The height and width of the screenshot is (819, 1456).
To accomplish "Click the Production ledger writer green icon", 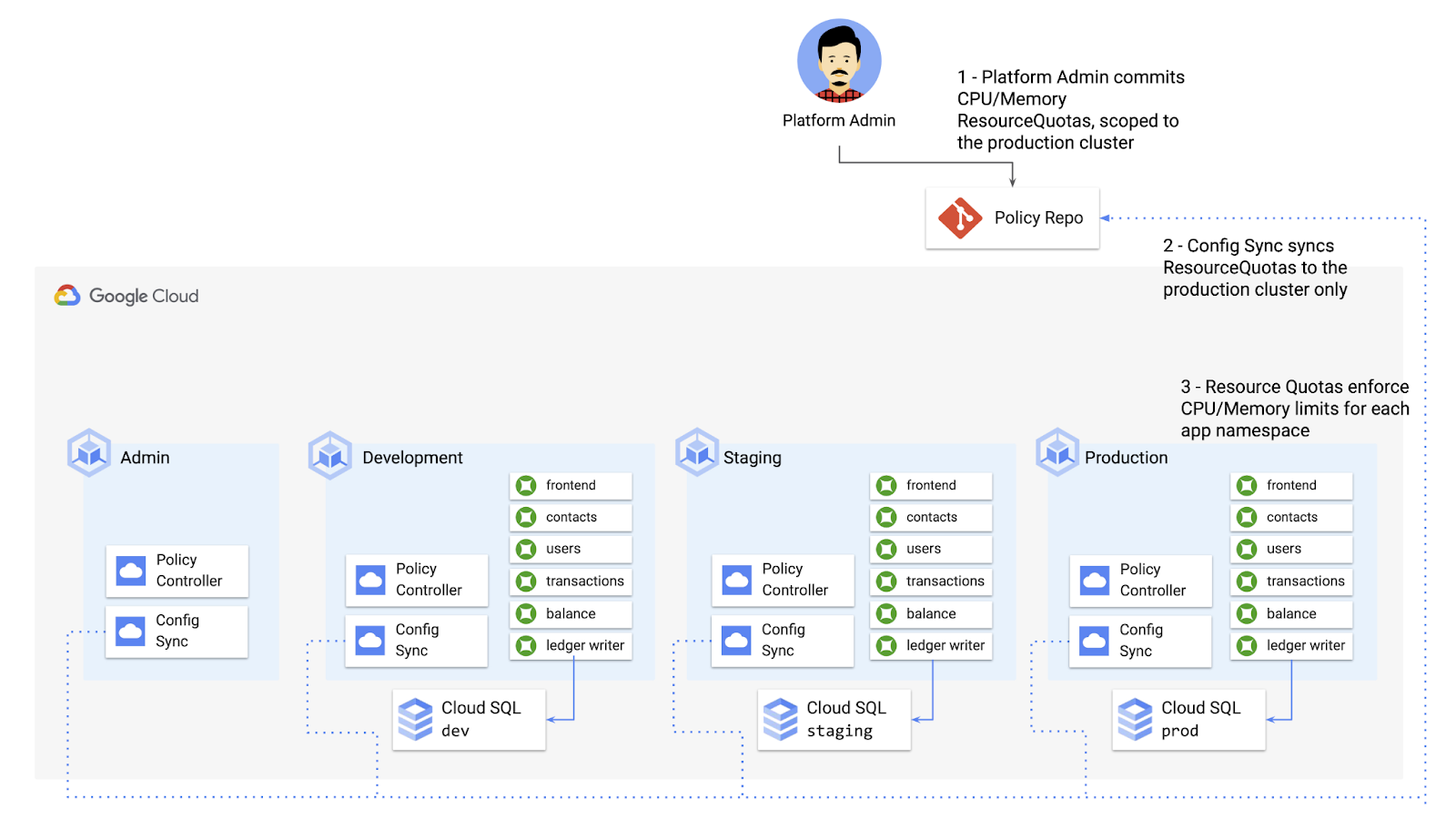I will coord(1247,646).
